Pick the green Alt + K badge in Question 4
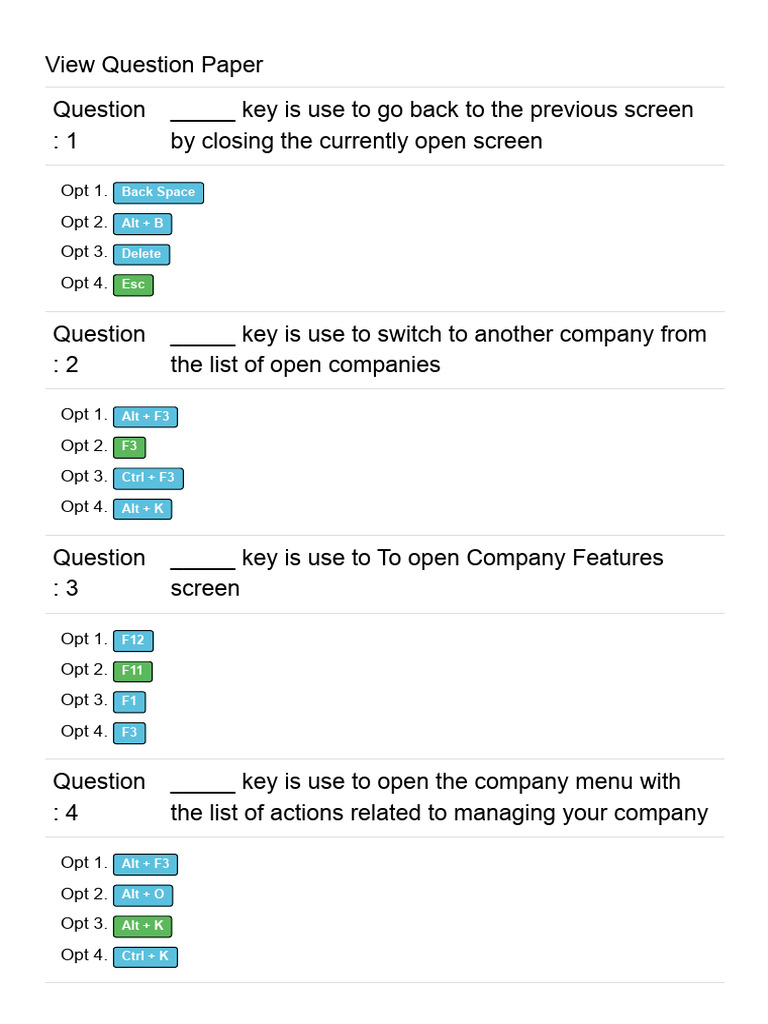768x1024 pixels. click(142, 926)
